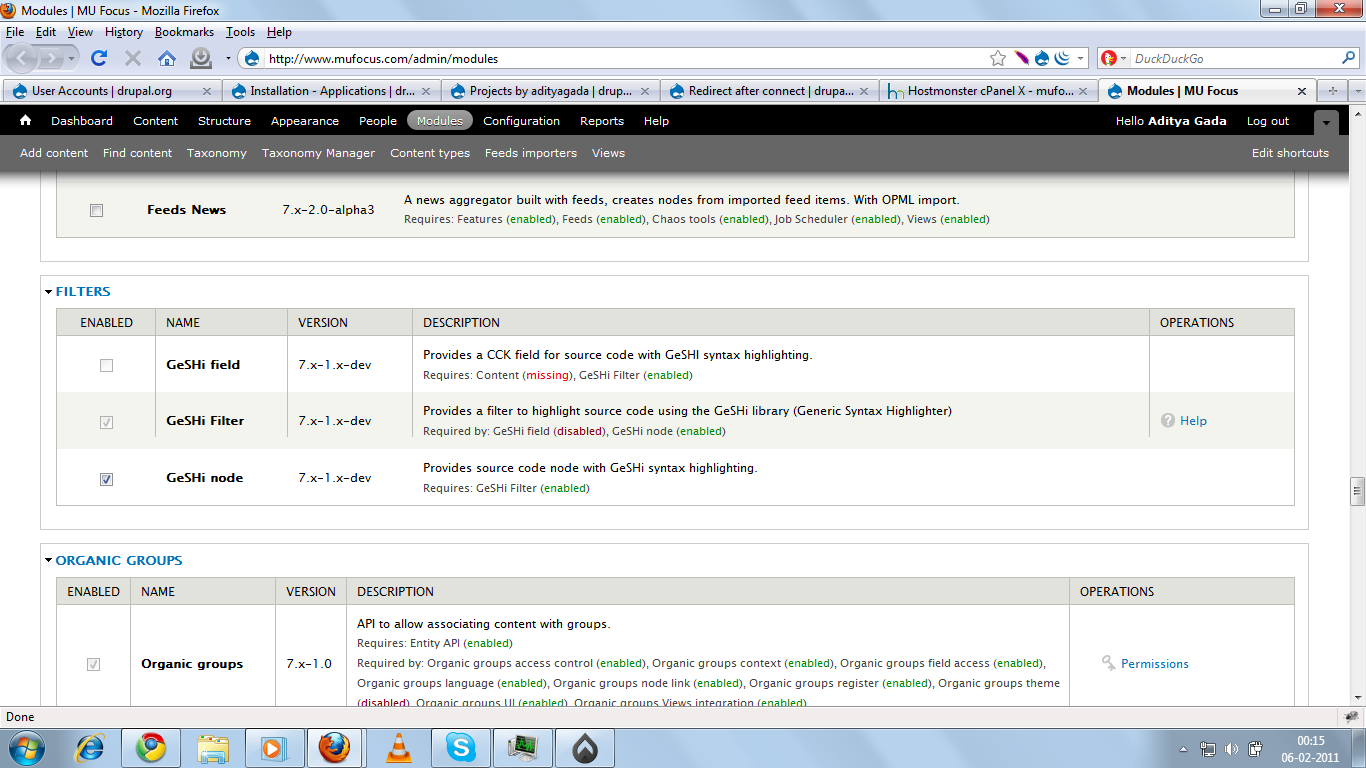Open Google Chrome from the taskbar
The height and width of the screenshot is (768, 1366).
[x=151, y=748]
